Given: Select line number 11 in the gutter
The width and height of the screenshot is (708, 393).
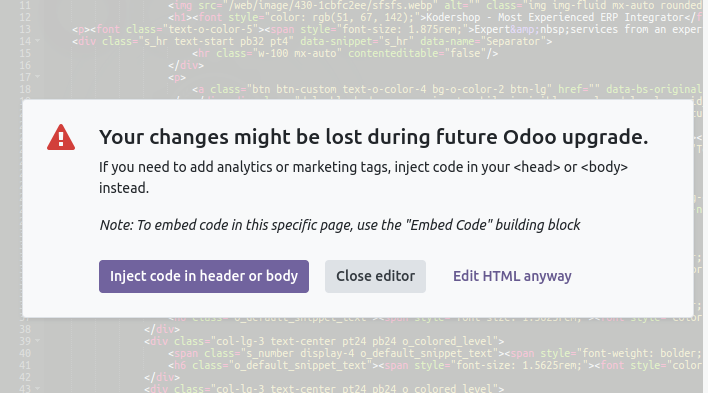Looking at the screenshot, I should pyautogui.click(x=25, y=5).
